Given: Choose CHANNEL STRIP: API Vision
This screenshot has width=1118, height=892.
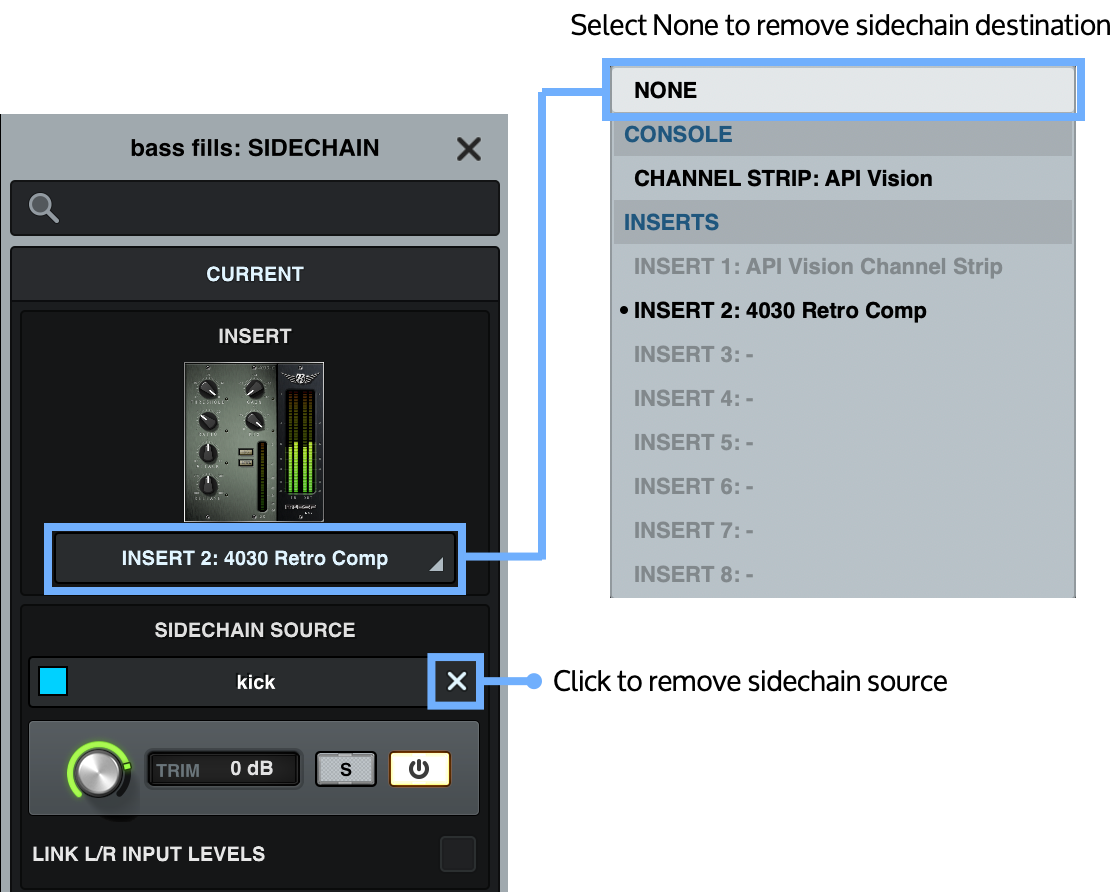Looking at the screenshot, I should point(843,178).
